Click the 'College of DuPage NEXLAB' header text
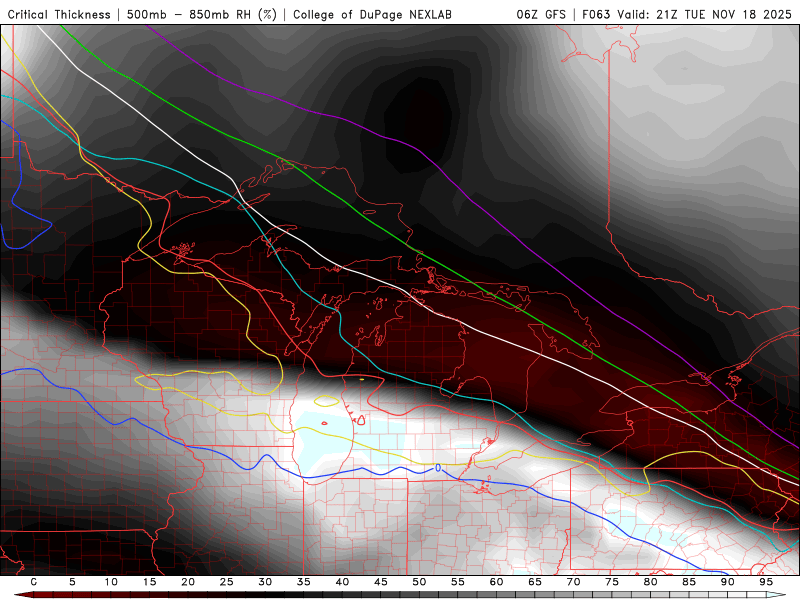 coord(372,14)
